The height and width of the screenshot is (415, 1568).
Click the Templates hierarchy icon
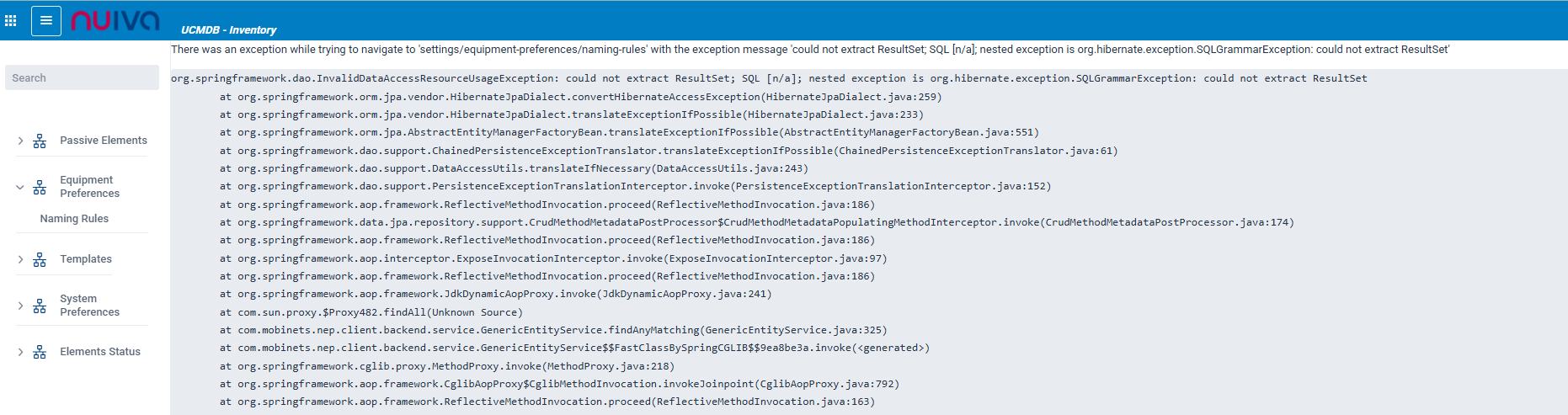(40, 260)
